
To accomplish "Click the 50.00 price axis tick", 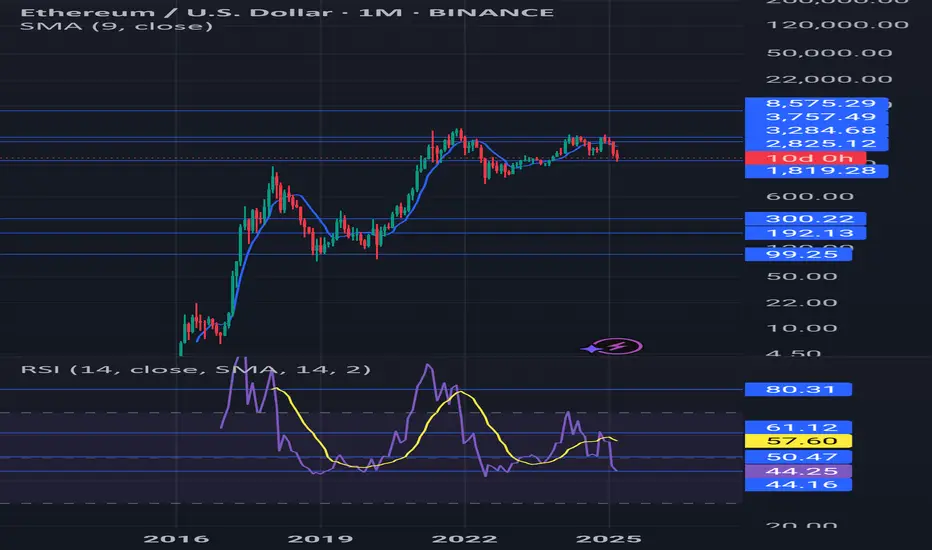I will (802, 276).
